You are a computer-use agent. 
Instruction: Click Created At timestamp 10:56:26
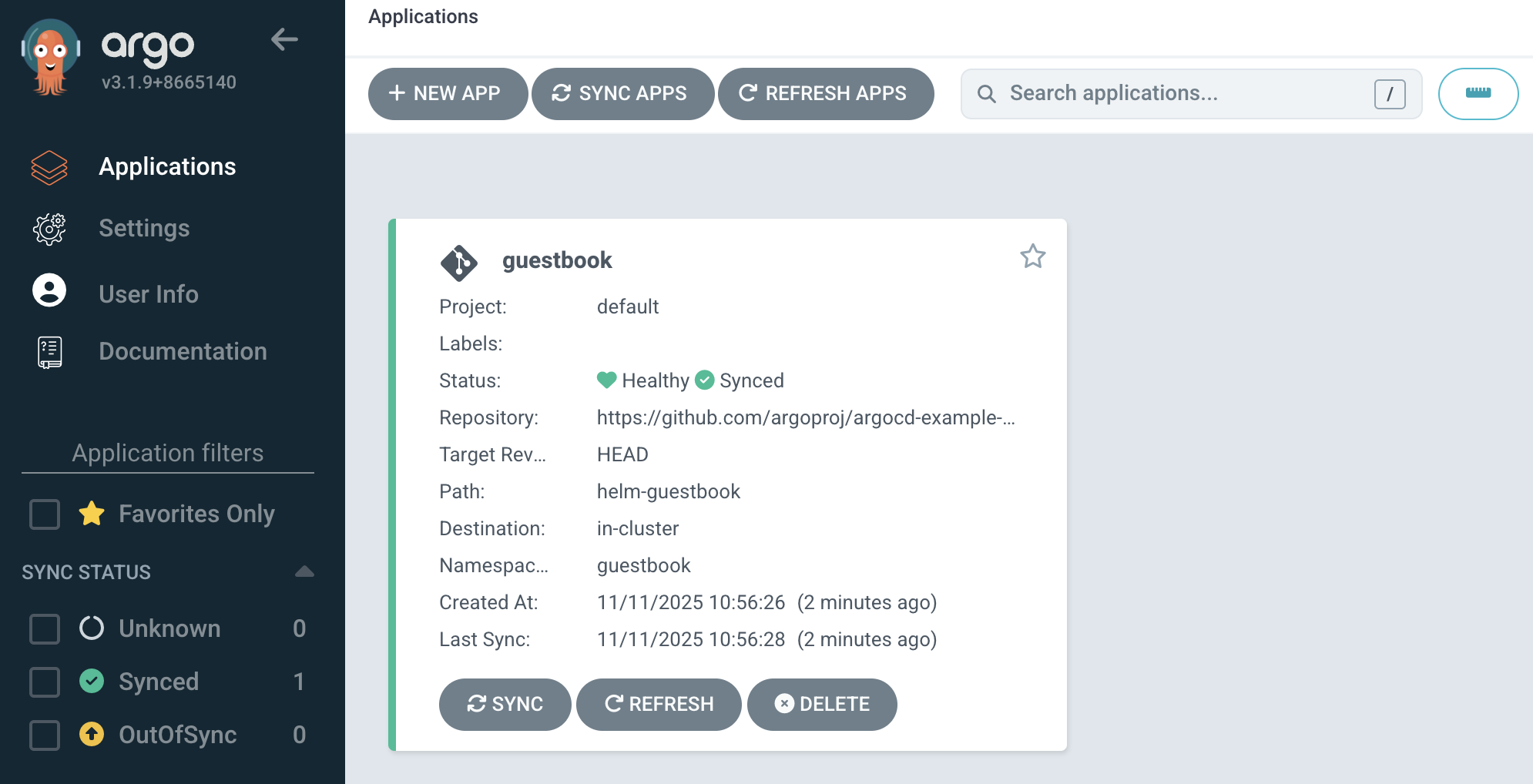pyautogui.click(x=691, y=602)
